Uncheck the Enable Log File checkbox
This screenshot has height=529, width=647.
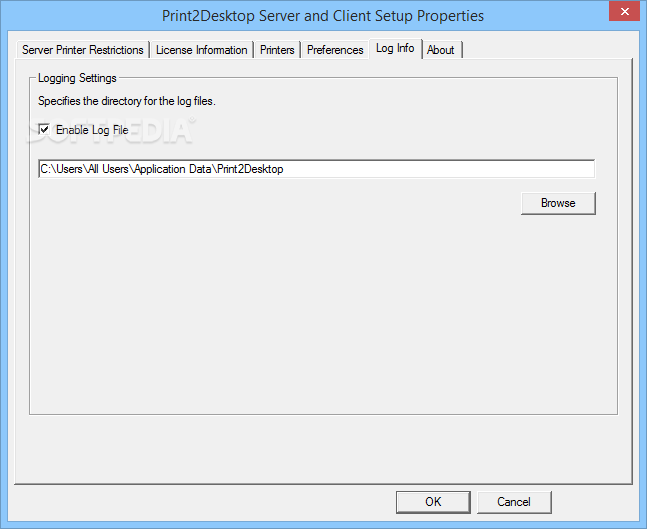click(x=44, y=130)
